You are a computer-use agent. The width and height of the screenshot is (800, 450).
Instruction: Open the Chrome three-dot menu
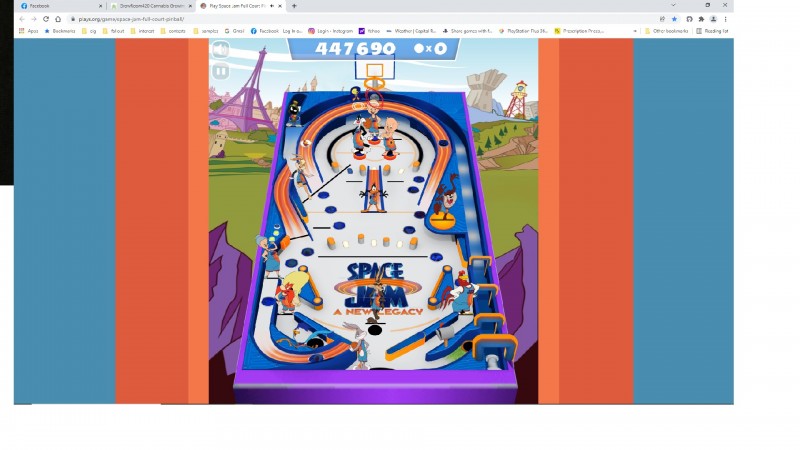click(726, 19)
